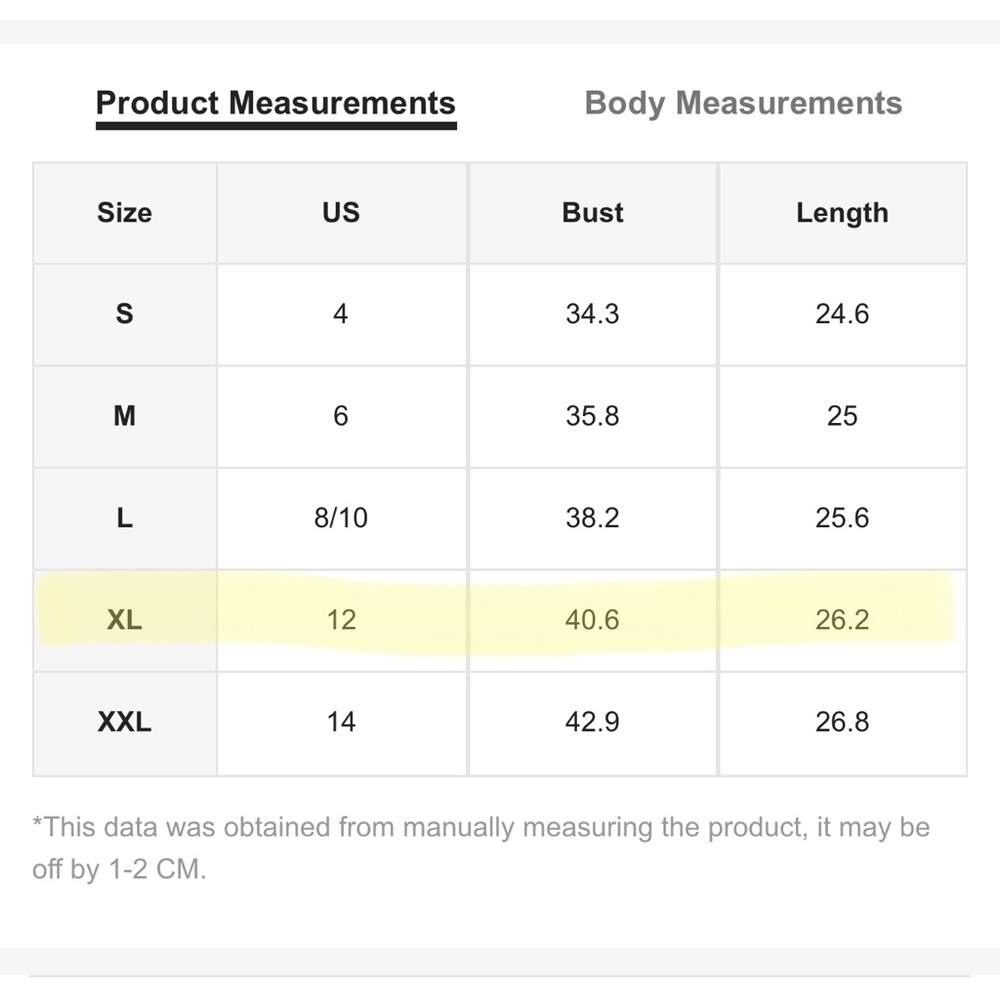
Task: Click the US size 14 cell
Action: click(341, 722)
